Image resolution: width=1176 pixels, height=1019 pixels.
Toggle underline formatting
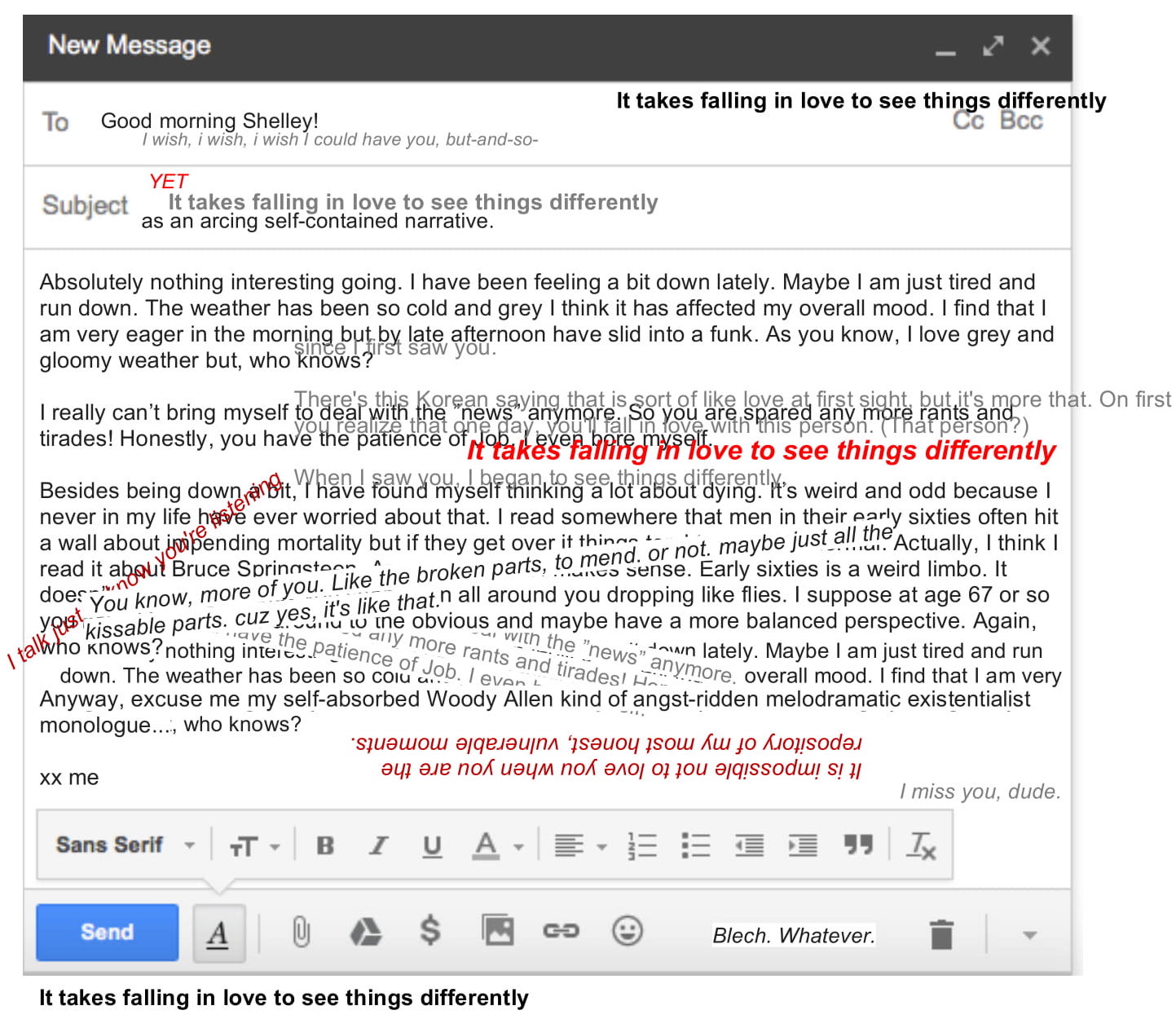click(432, 845)
